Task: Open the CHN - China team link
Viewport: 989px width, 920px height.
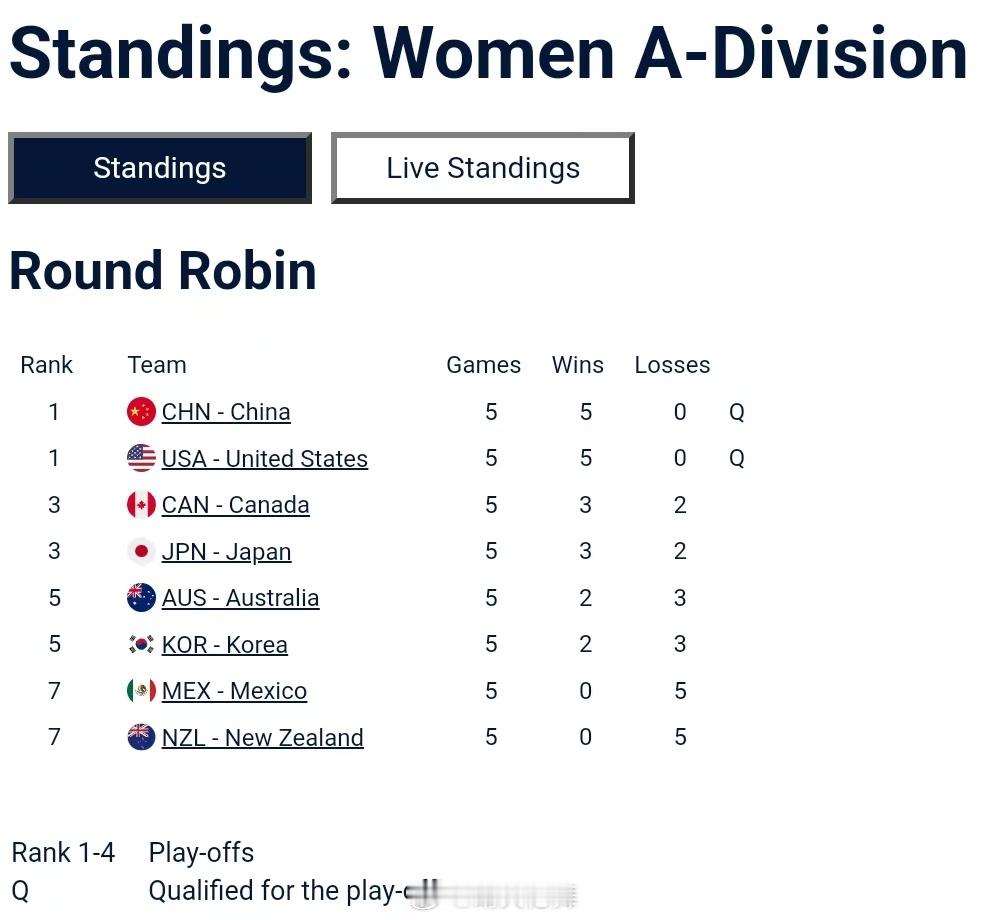Action: click(x=226, y=412)
